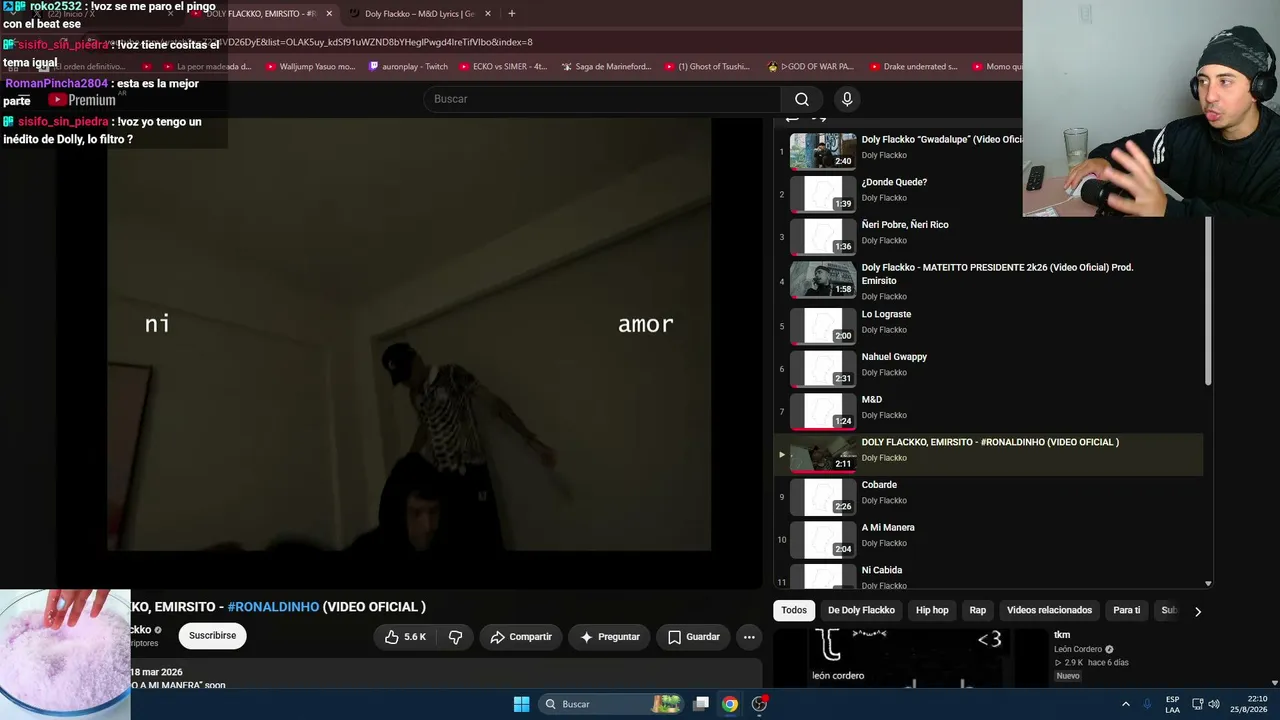This screenshot has height=720, width=1280.
Task: Select the Hip hop chip
Action: click(932, 610)
